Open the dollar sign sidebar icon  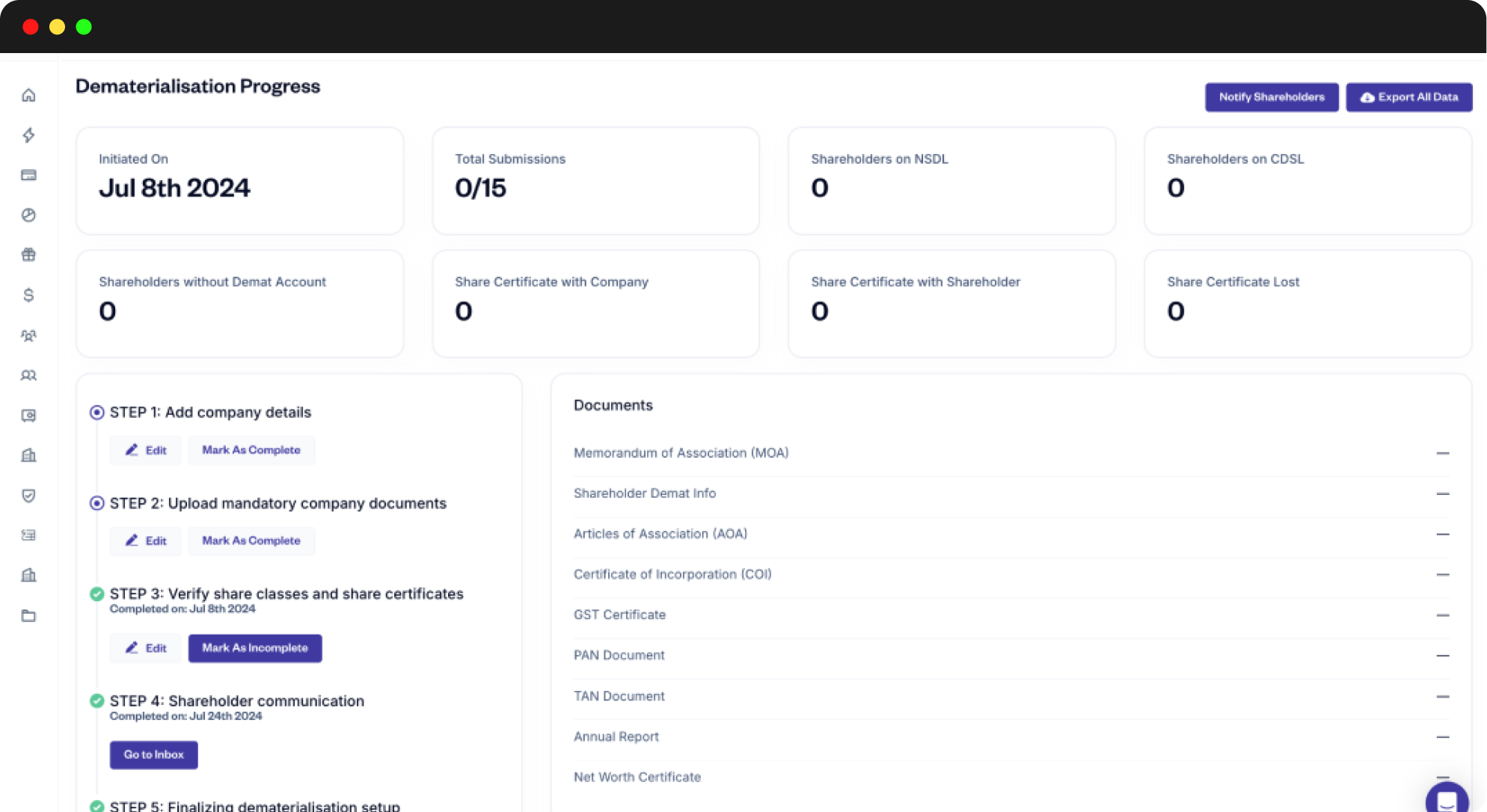(28, 295)
